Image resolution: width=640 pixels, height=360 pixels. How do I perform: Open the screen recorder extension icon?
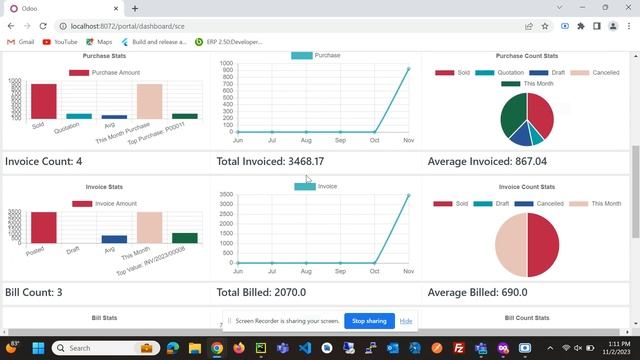pos(565,26)
